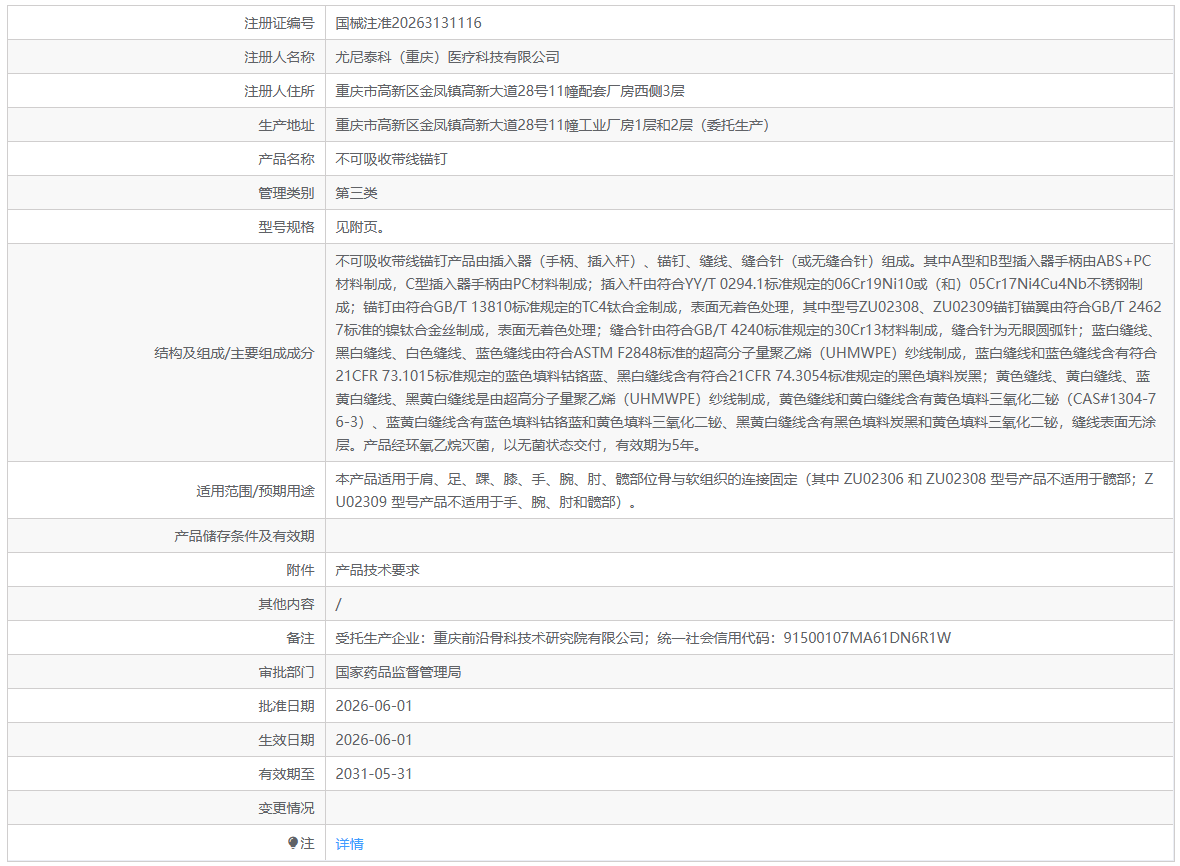The image size is (1180, 866).
Task: Click the structure description paragraph text
Action: 748,353
